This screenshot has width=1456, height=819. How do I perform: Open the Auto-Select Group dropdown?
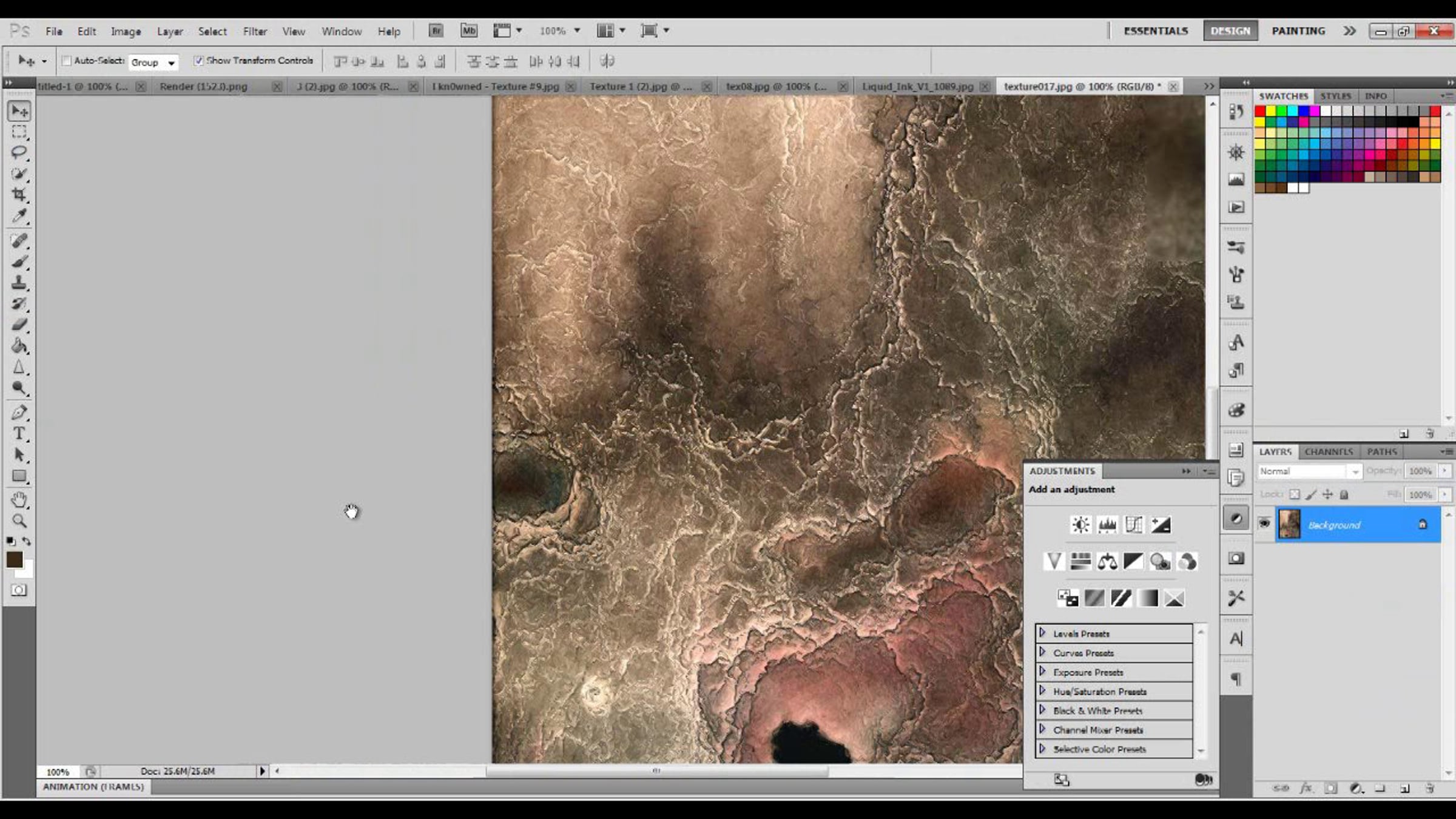tap(153, 62)
